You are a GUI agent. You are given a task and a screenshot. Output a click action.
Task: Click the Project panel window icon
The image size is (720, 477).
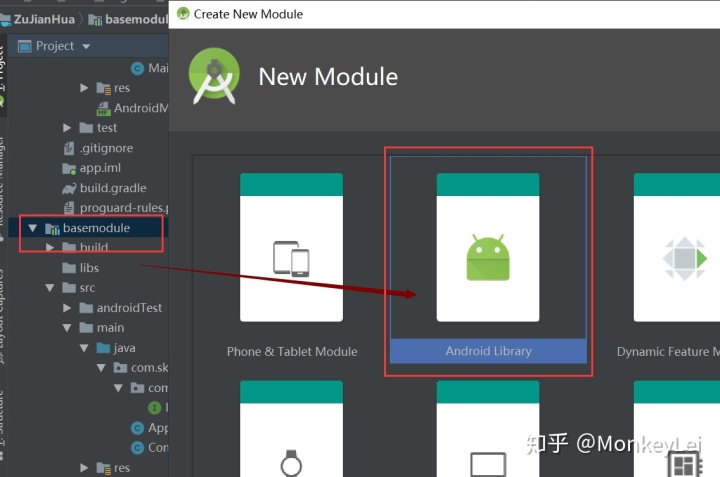click(x=24, y=46)
